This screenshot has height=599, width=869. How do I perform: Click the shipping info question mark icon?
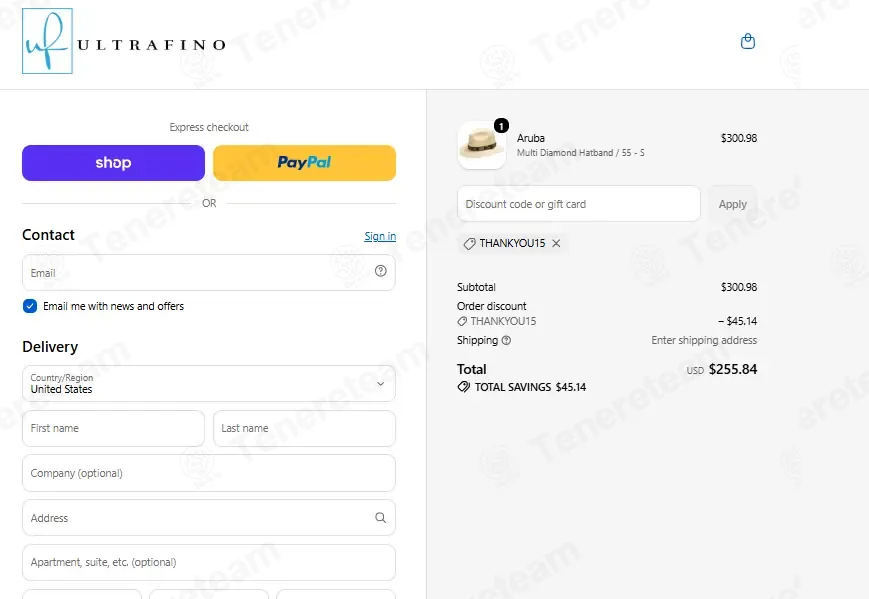(x=506, y=340)
